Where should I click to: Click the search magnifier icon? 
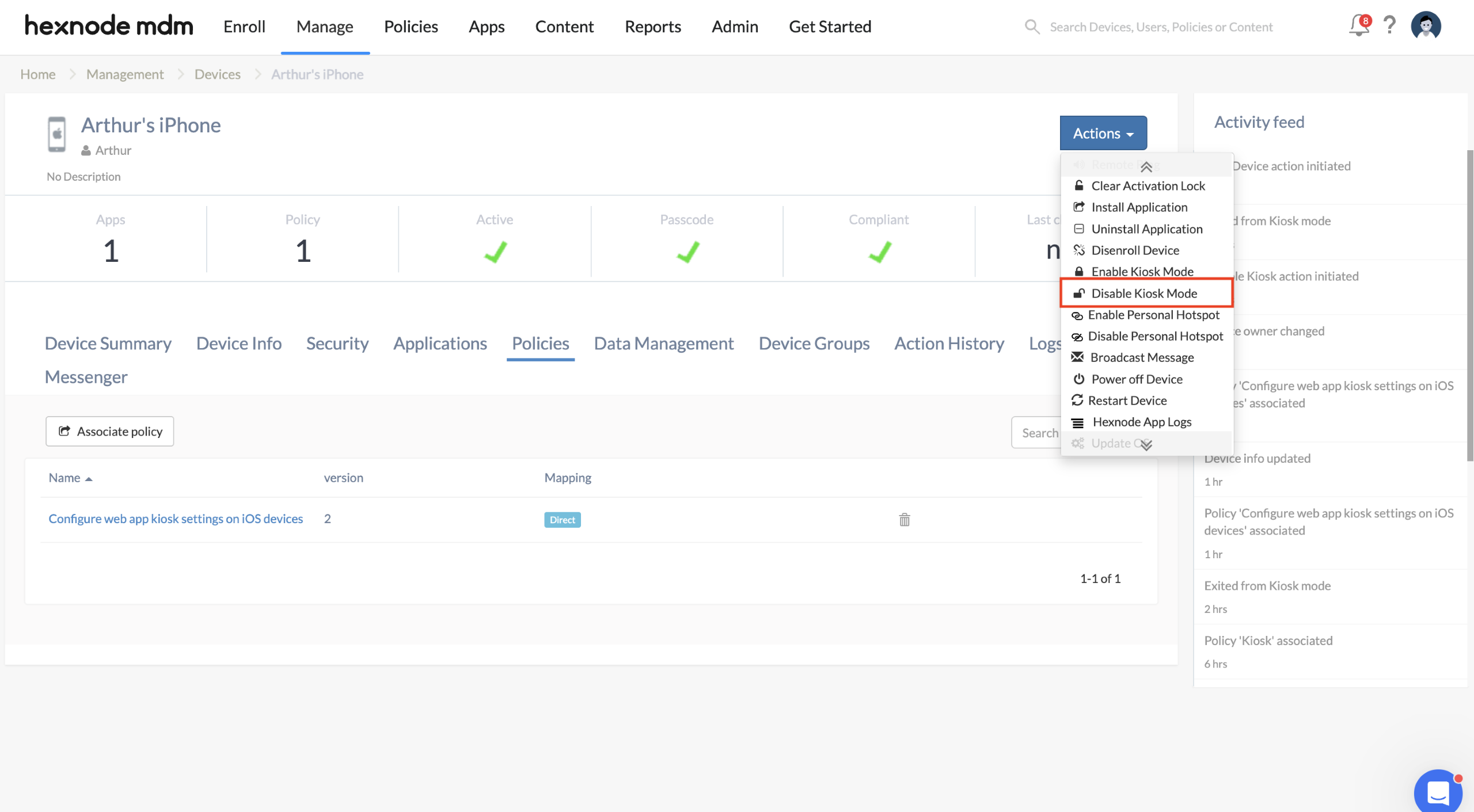(x=1032, y=27)
